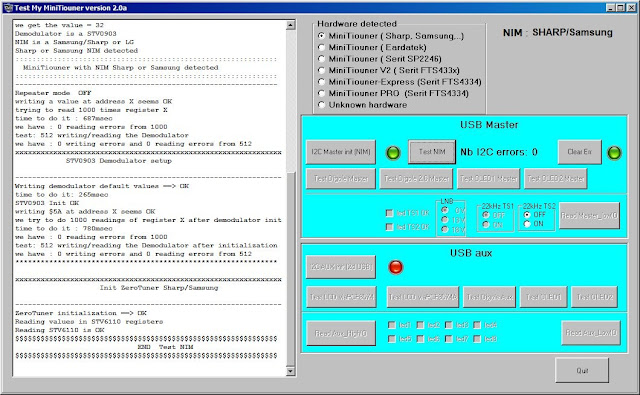Image resolution: width=640 pixels, height=395 pixels.
Task: Set LNB voltage to 13V
Action: 453,220
